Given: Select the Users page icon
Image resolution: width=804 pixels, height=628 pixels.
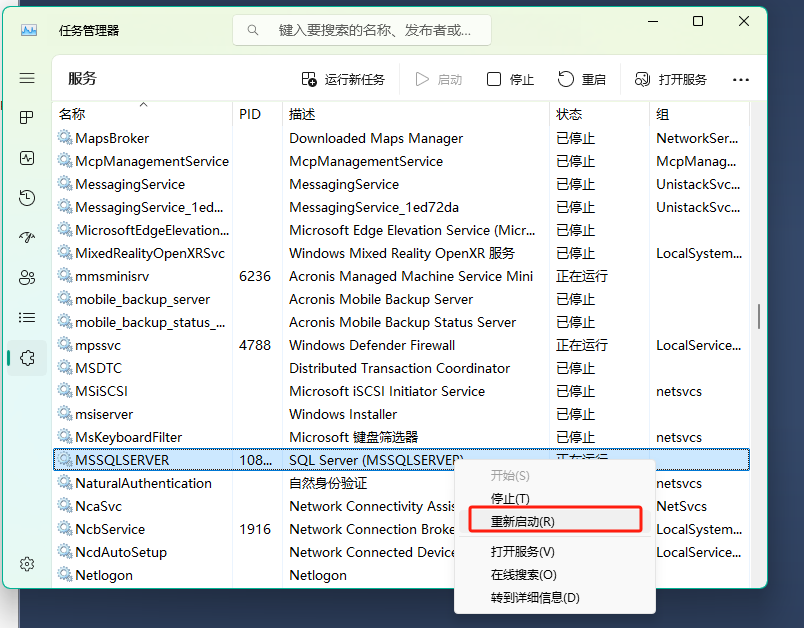Looking at the screenshot, I should pyautogui.click(x=26, y=277).
